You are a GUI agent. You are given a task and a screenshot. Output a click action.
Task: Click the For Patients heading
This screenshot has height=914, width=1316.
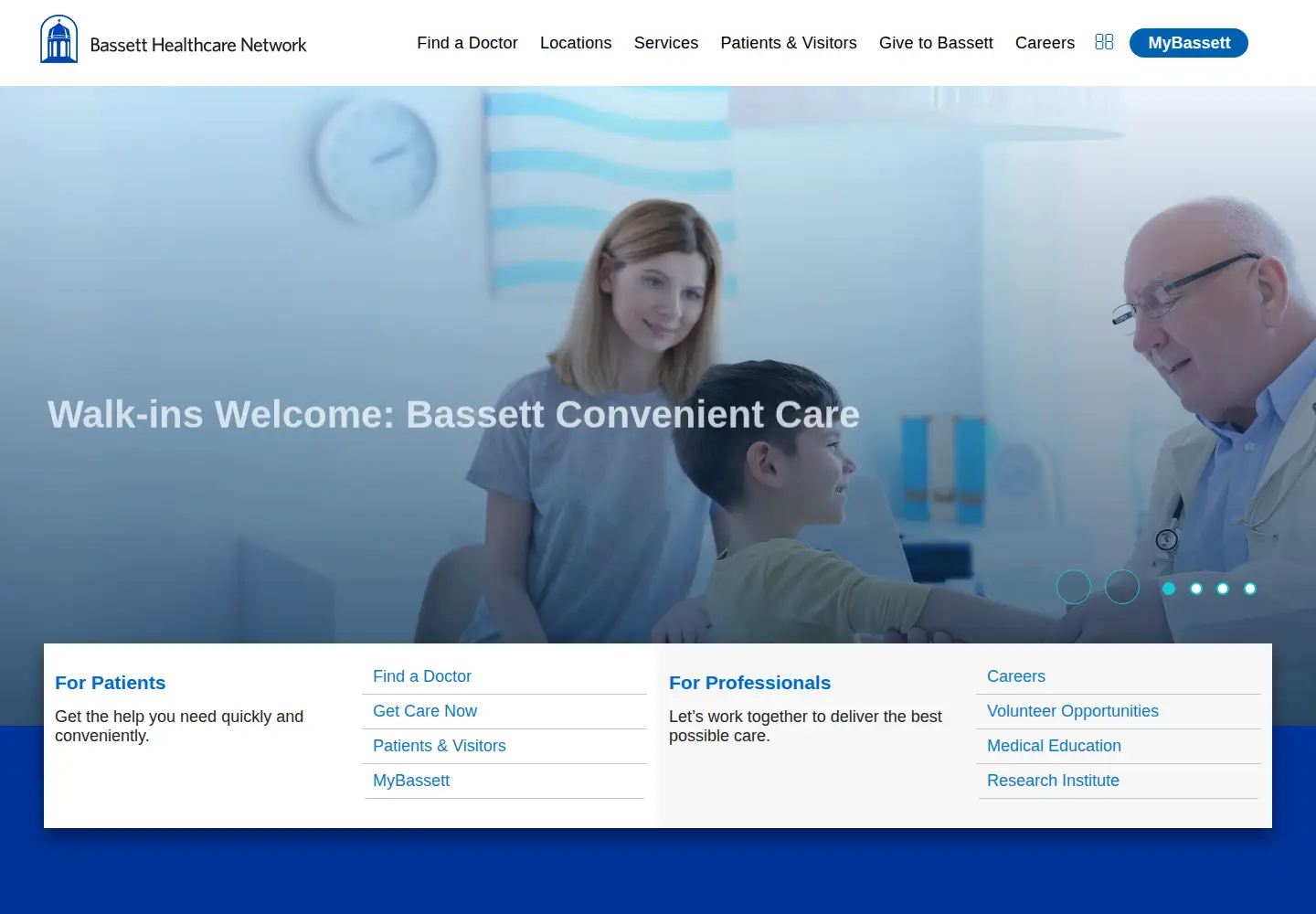(111, 683)
